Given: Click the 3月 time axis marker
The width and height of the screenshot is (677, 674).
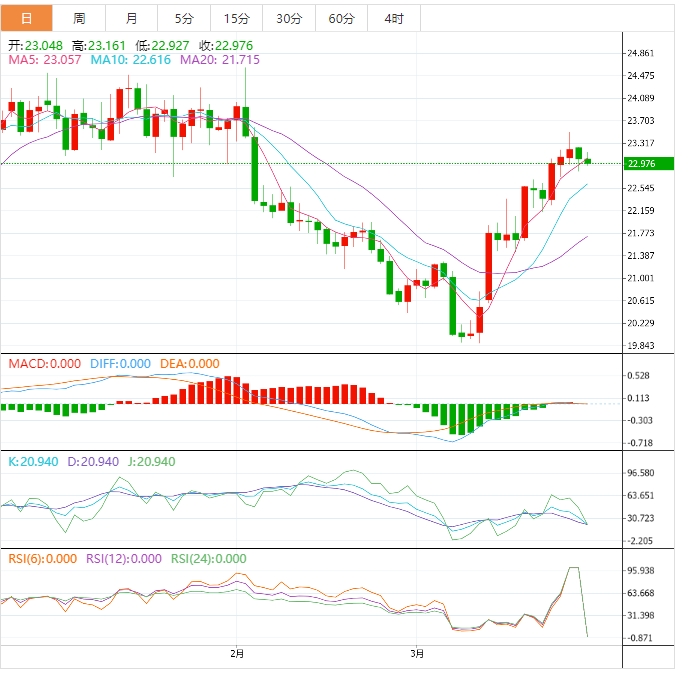Looking at the screenshot, I should click(417, 654).
